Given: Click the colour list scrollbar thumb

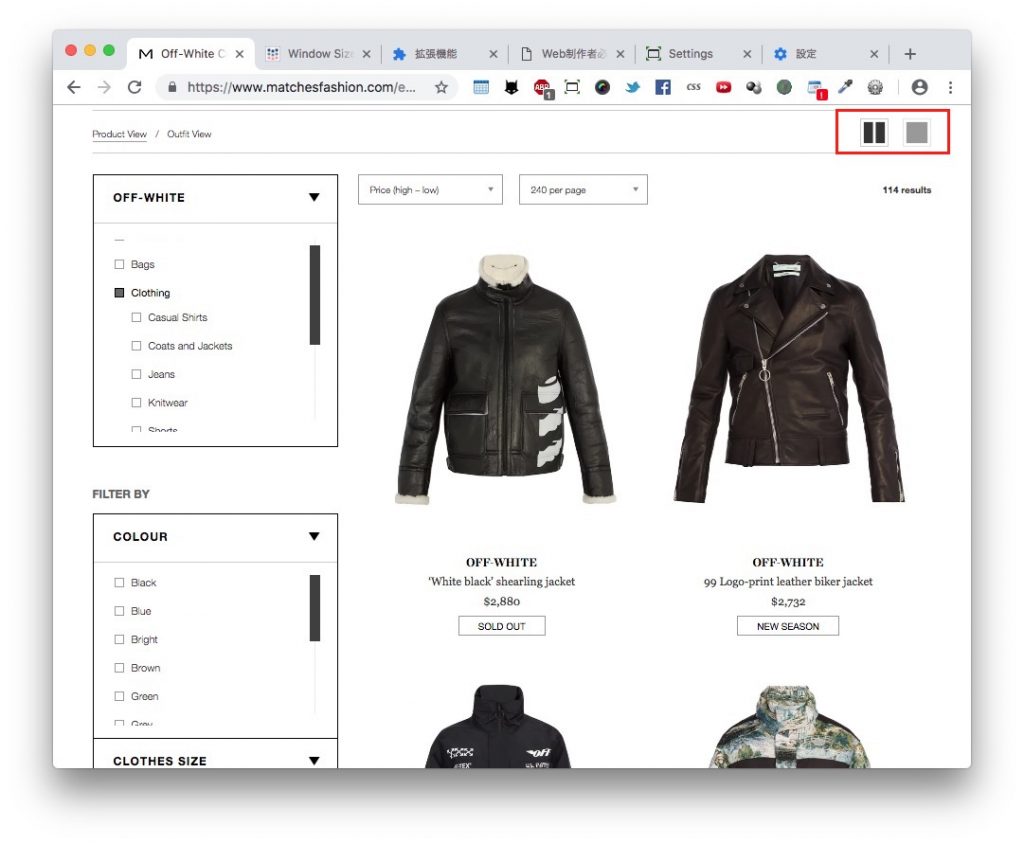Looking at the screenshot, I should tap(315, 608).
